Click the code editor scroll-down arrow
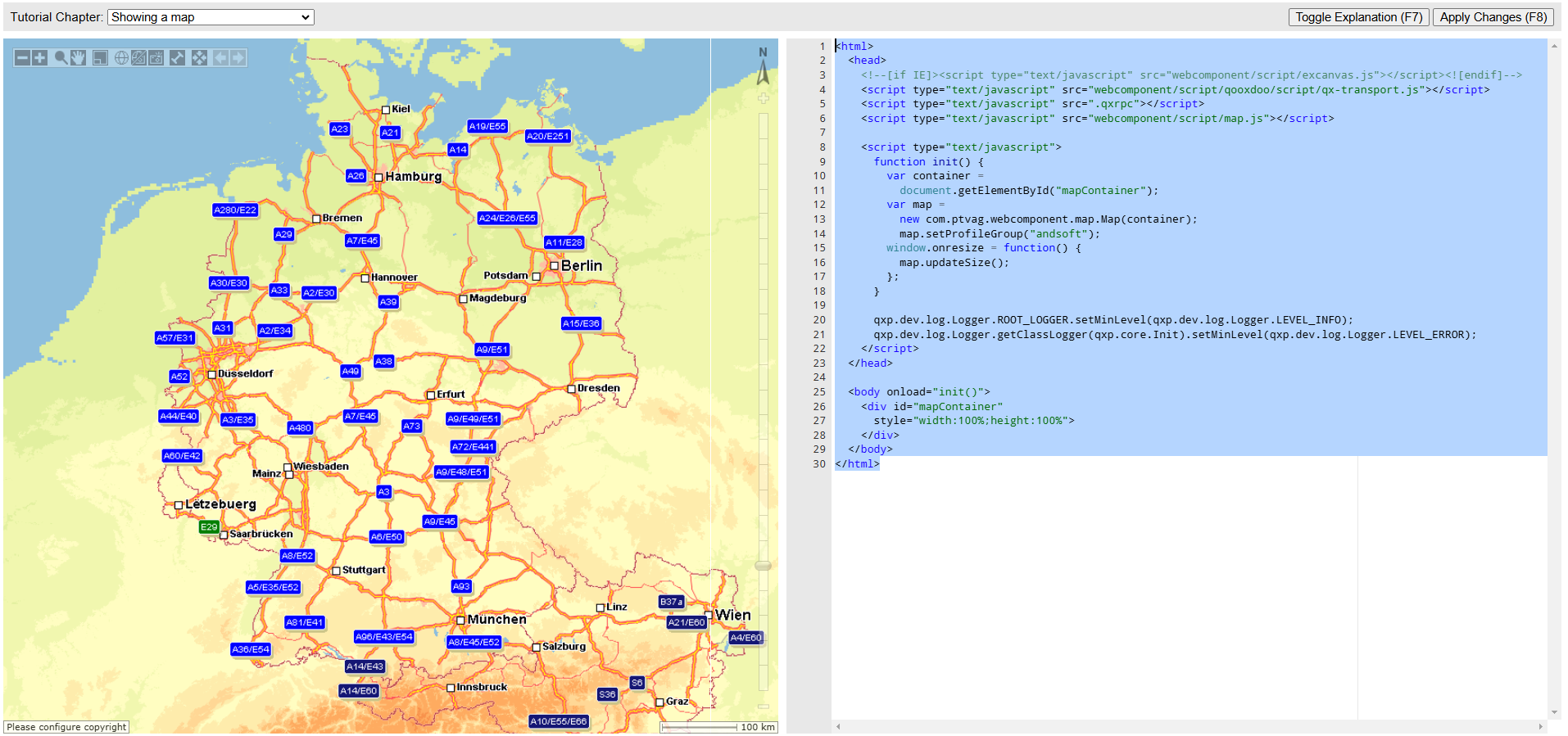Image resolution: width=1568 pixels, height=736 pixels. click(x=1554, y=713)
